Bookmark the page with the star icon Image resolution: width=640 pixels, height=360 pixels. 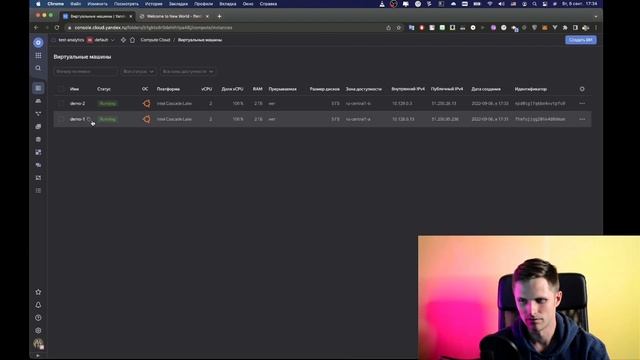(x=399, y=28)
